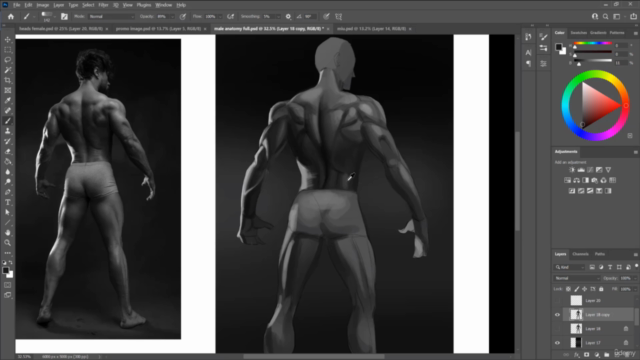Viewport: 640px width, 360px height.
Task: Add a Brightness/Contrast adjustment
Action: tap(572, 170)
